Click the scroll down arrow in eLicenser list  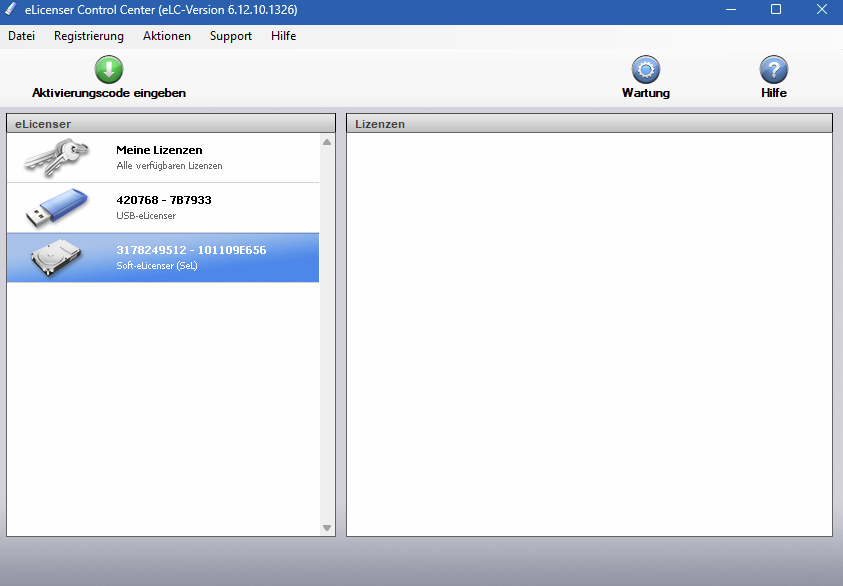(327, 528)
